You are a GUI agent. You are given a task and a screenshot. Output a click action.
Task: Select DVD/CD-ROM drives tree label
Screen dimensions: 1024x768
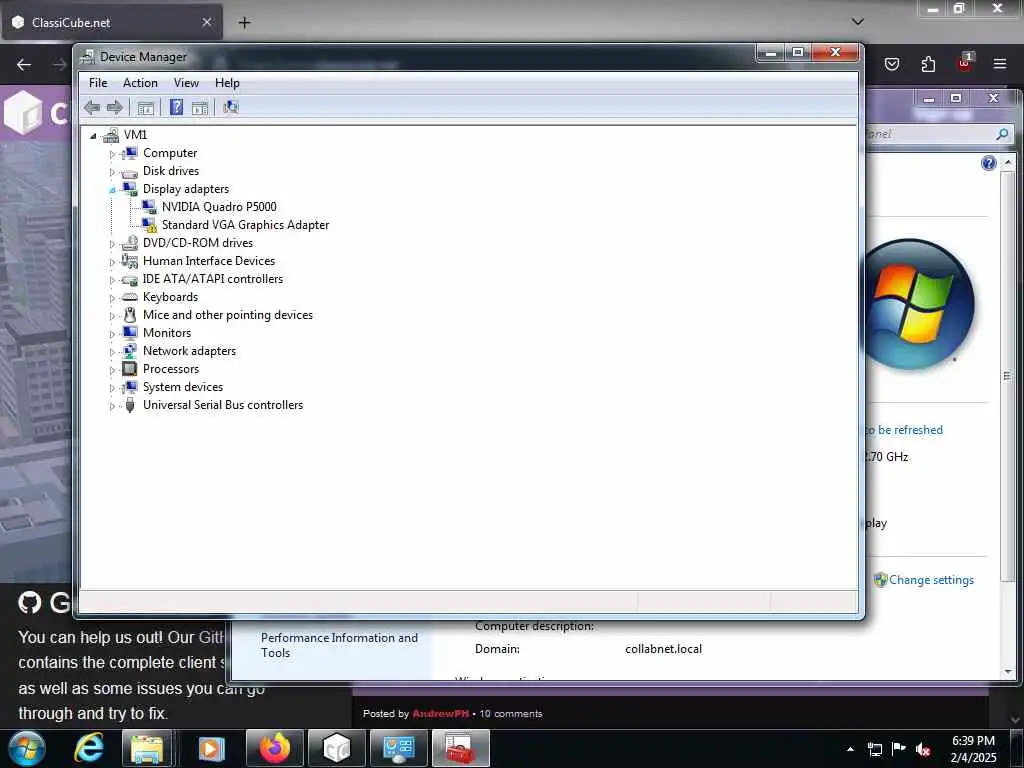(x=198, y=243)
